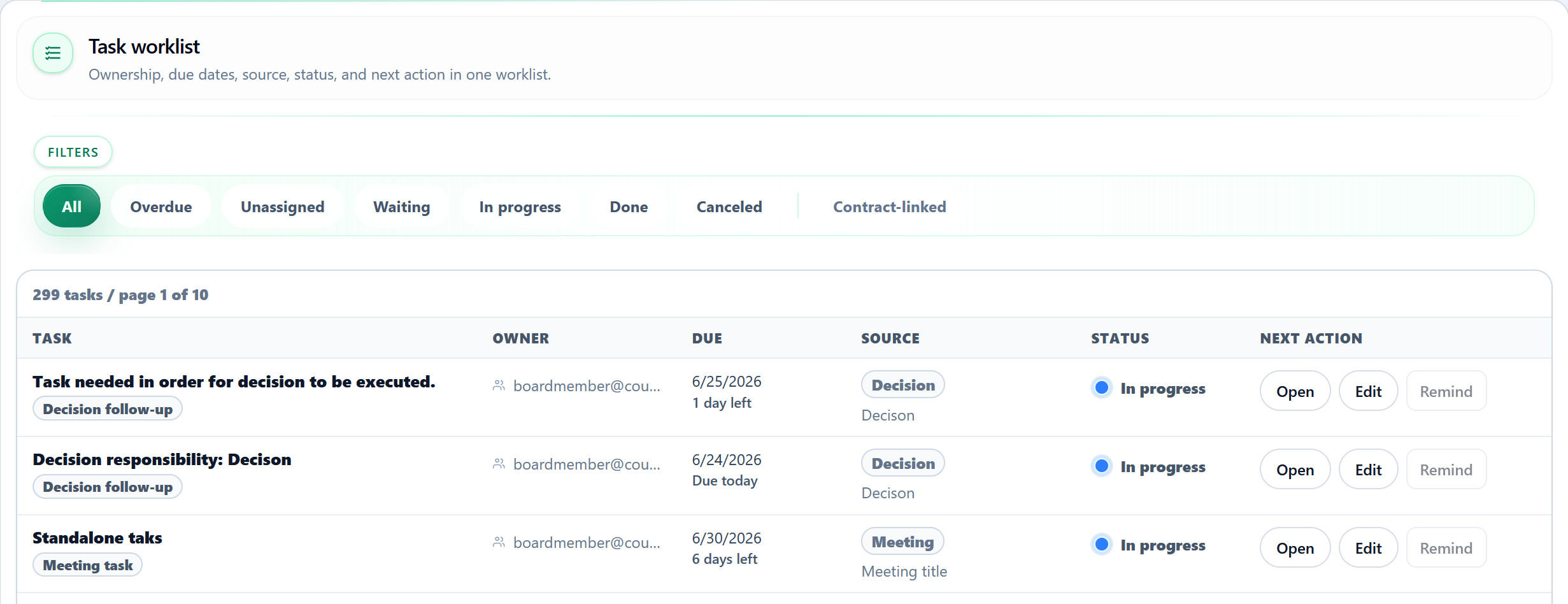
Task: Show Canceled tasks
Action: click(x=729, y=206)
